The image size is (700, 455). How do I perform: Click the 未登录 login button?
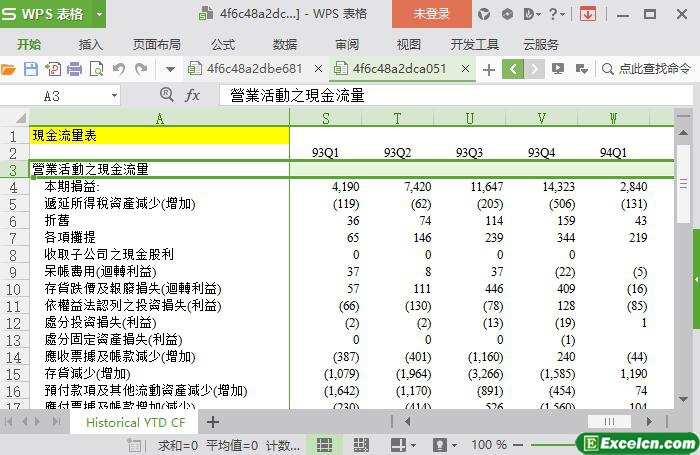[x=432, y=14]
